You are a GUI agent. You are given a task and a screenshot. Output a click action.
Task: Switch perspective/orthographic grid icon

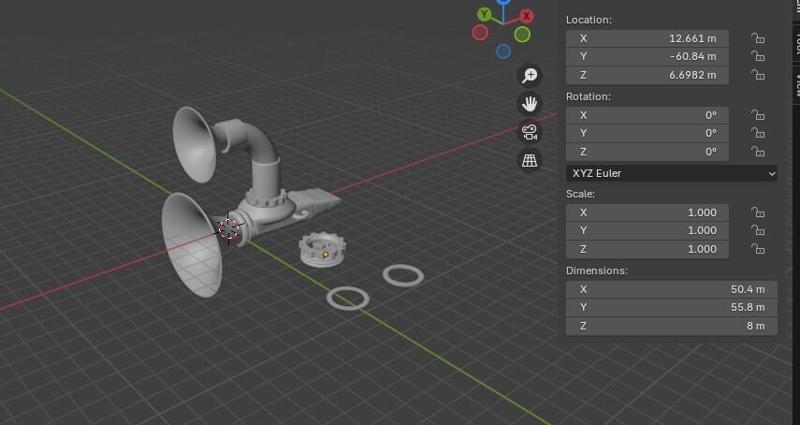pos(530,161)
